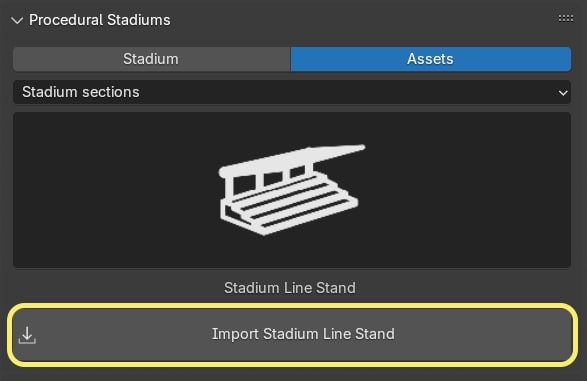Click the stadium stand preview thumbnail
587x381 pixels.
(x=292, y=190)
